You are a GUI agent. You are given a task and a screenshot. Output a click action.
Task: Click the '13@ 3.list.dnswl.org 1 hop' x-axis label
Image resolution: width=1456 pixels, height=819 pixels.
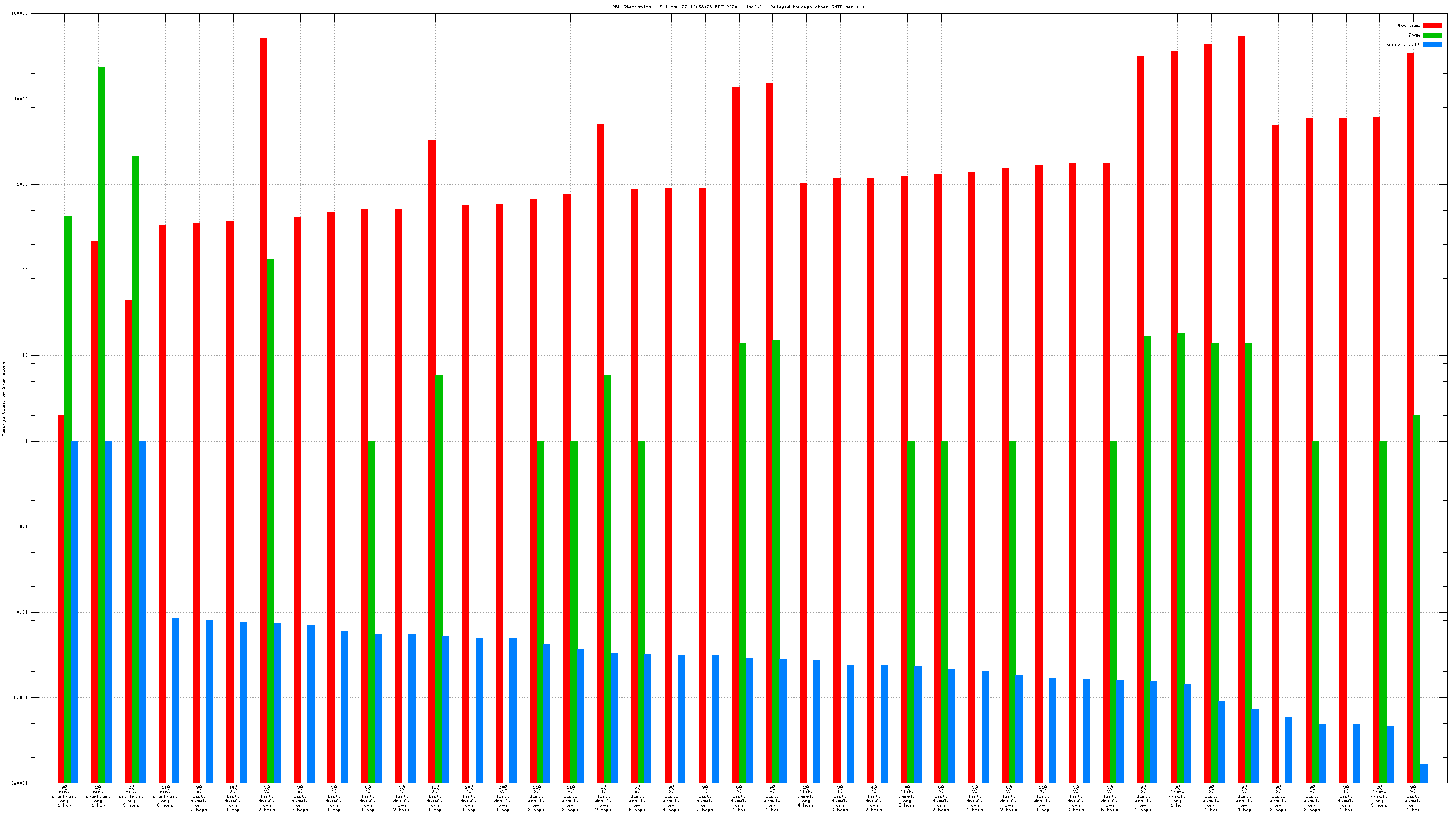coord(434,798)
